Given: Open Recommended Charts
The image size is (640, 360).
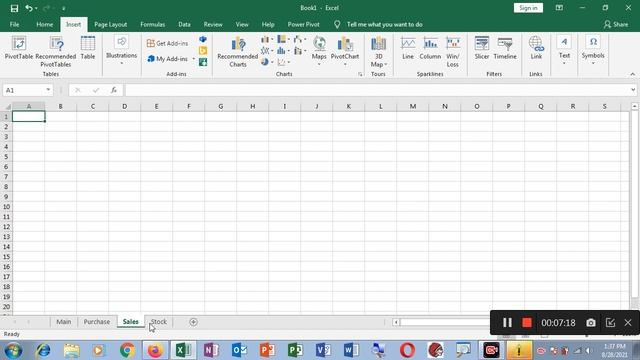Looking at the screenshot, I should pyautogui.click(x=238, y=51).
